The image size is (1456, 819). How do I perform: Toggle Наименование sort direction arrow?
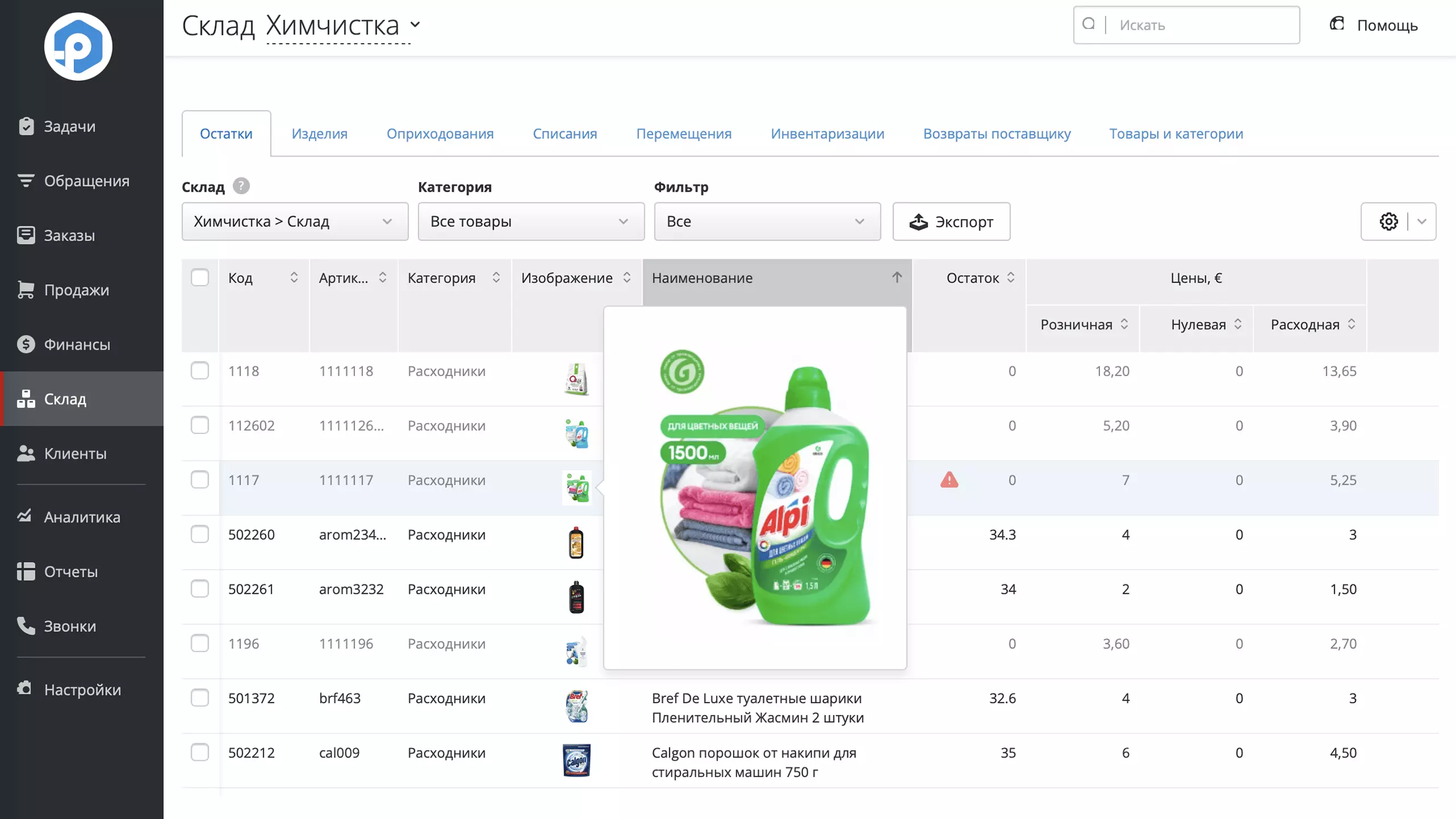[x=897, y=278]
